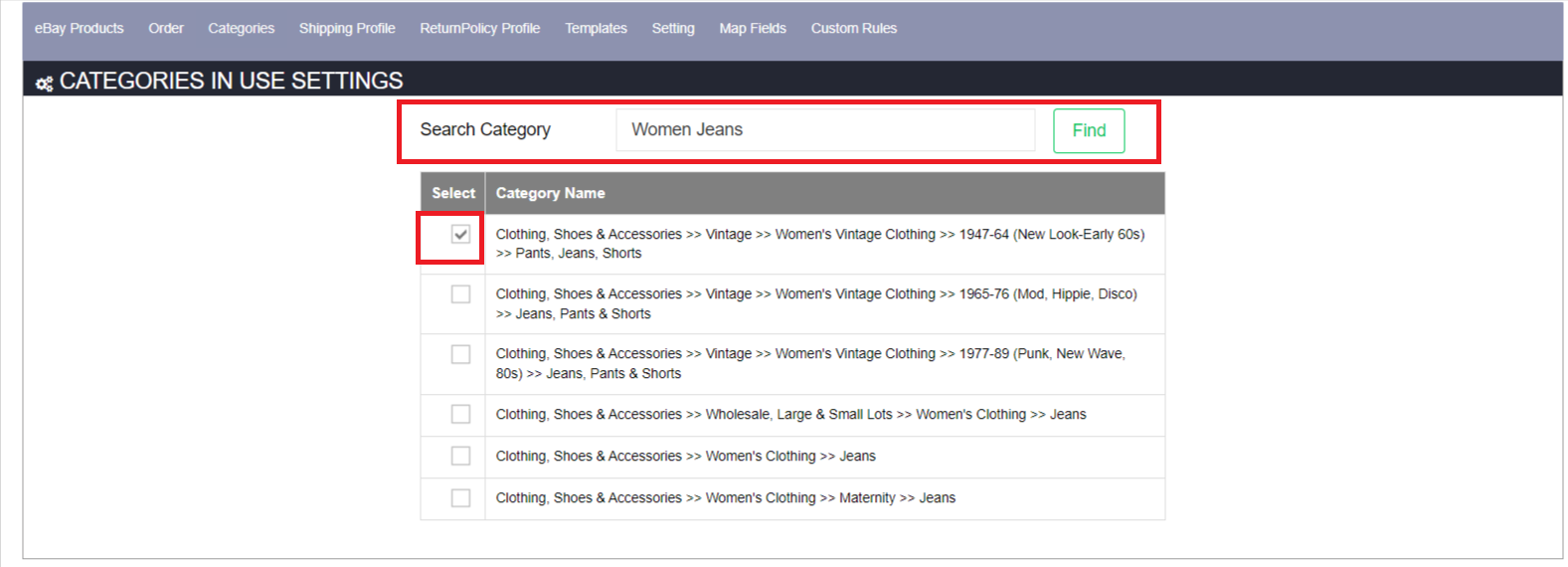The width and height of the screenshot is (1568, 567).
Task: Check the Wholesale, Large & Small Lots Jeans category
Action: coord(460,414)
